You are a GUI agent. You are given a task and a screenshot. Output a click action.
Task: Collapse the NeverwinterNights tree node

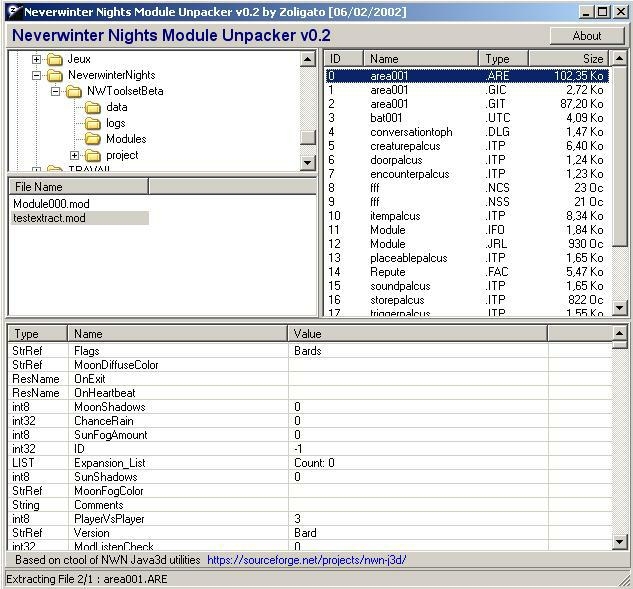coord(37,75)
